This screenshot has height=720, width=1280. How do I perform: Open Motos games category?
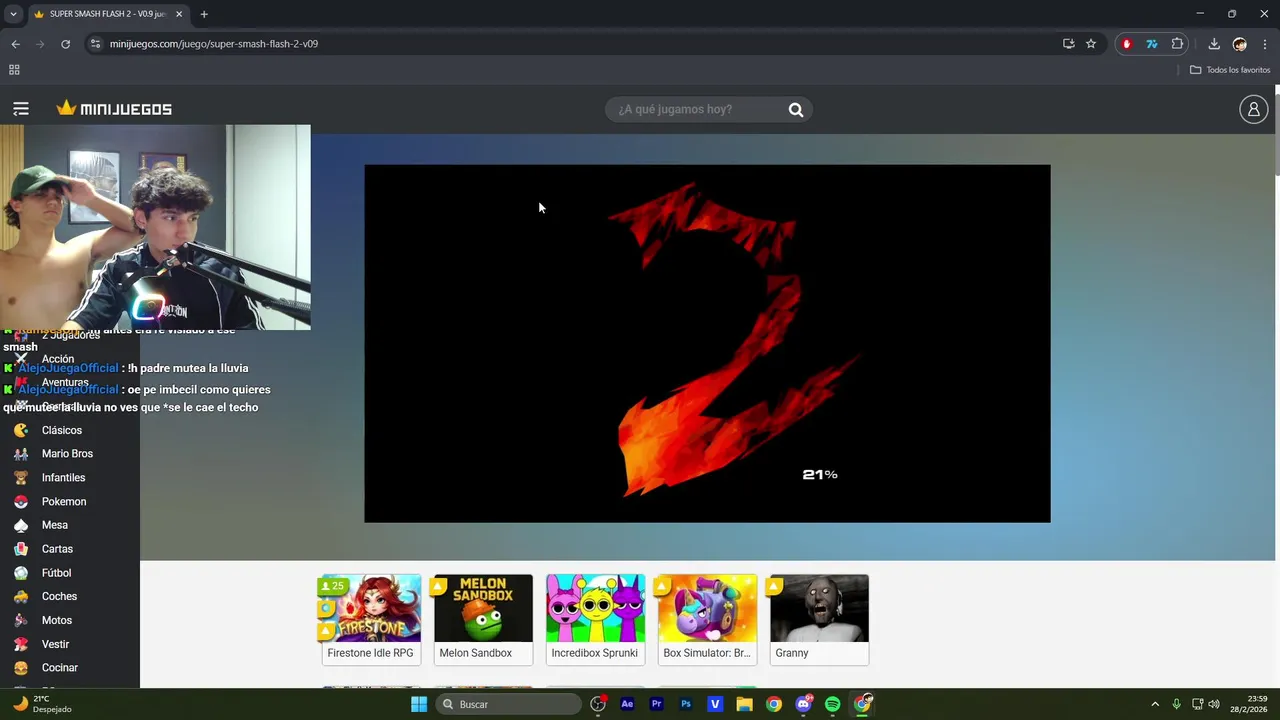57,620
